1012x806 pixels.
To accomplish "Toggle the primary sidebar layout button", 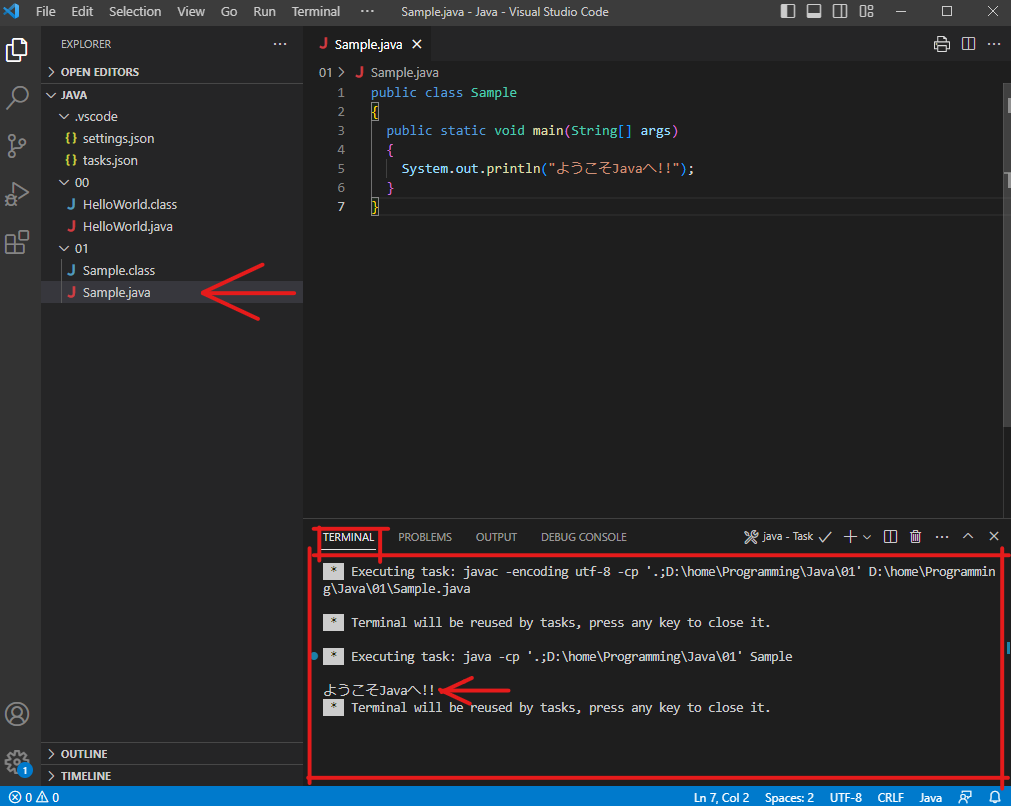I will (x=788, y=12).
